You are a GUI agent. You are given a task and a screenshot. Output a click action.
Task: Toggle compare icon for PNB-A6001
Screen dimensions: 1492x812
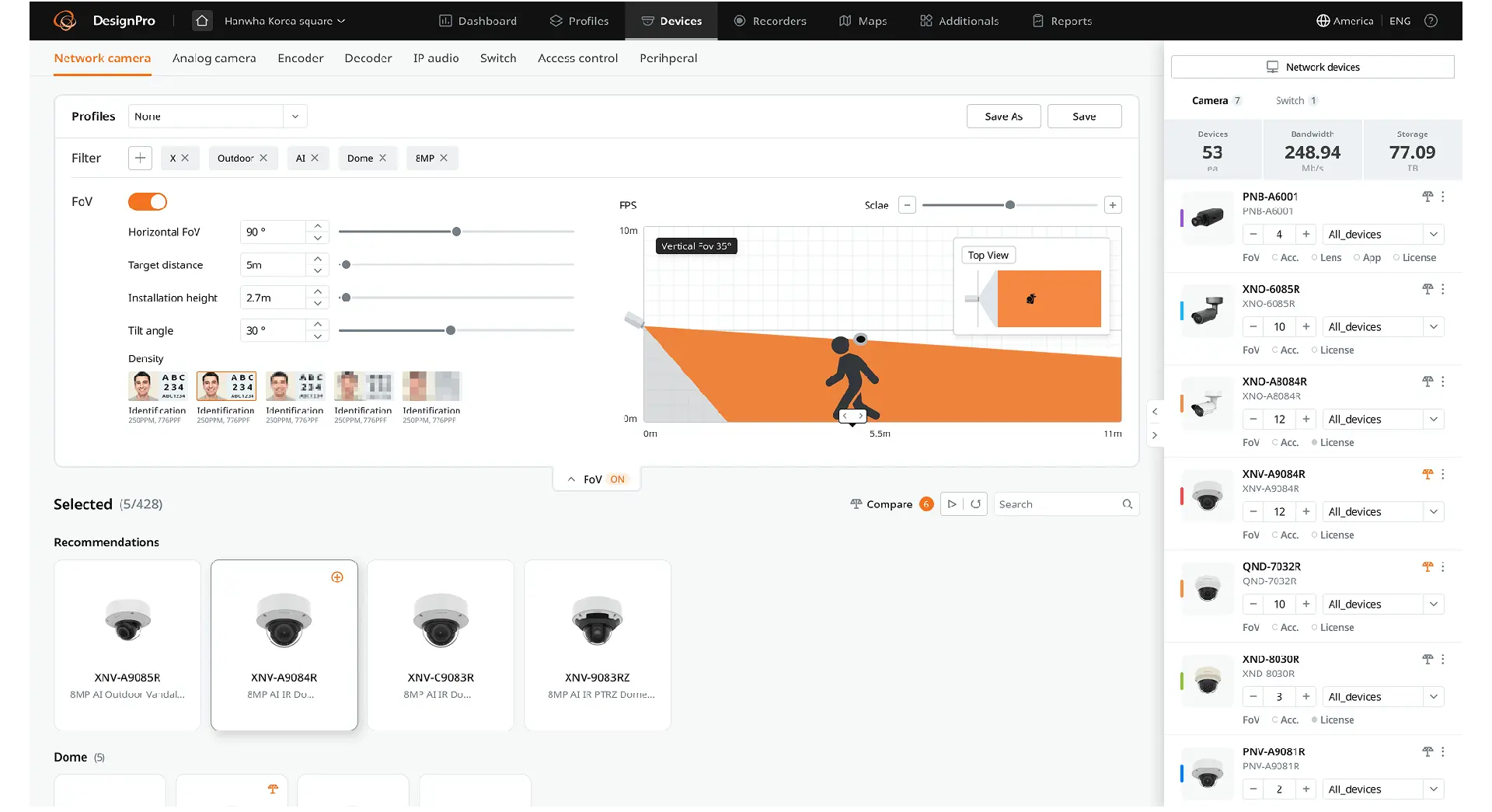tap(1428, 197)
